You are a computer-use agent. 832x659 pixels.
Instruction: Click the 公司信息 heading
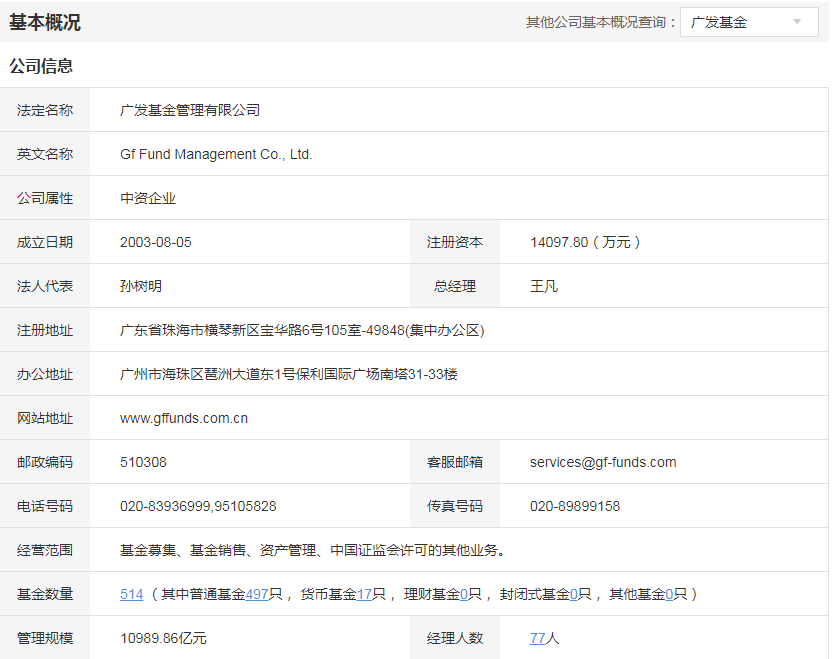(x=41, y=66)
